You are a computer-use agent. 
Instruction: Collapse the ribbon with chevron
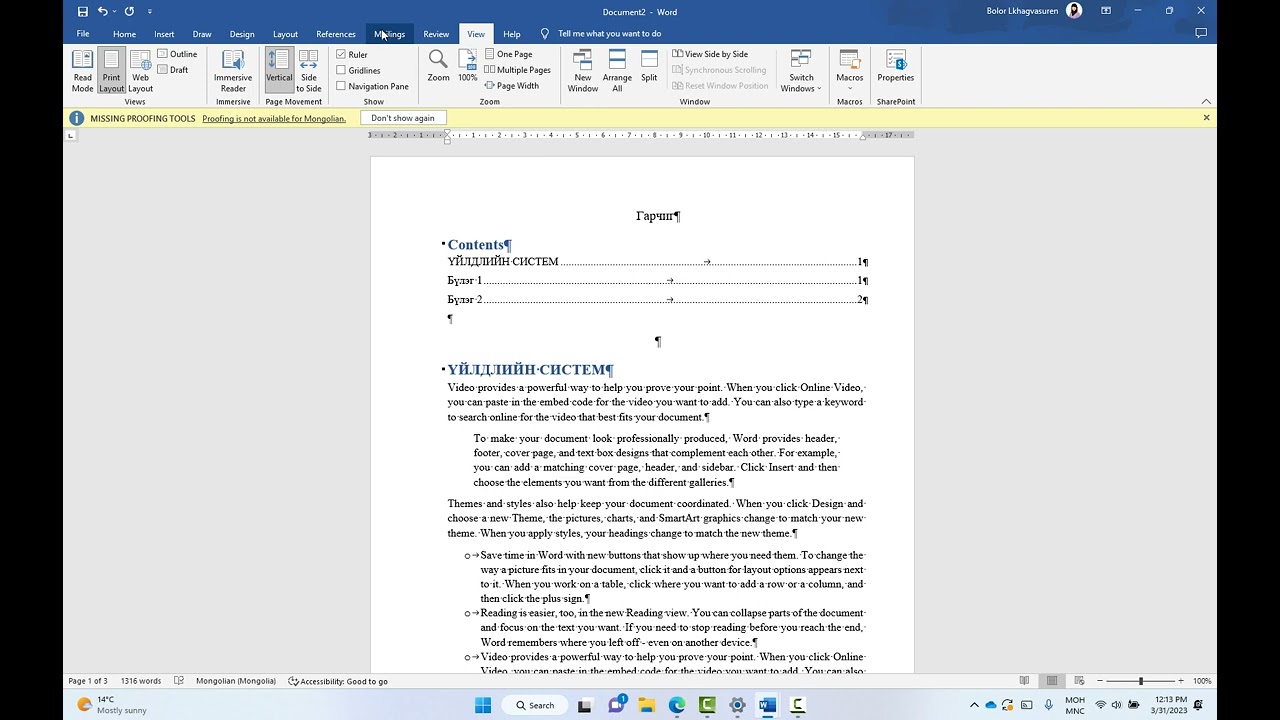point(1206,101)
